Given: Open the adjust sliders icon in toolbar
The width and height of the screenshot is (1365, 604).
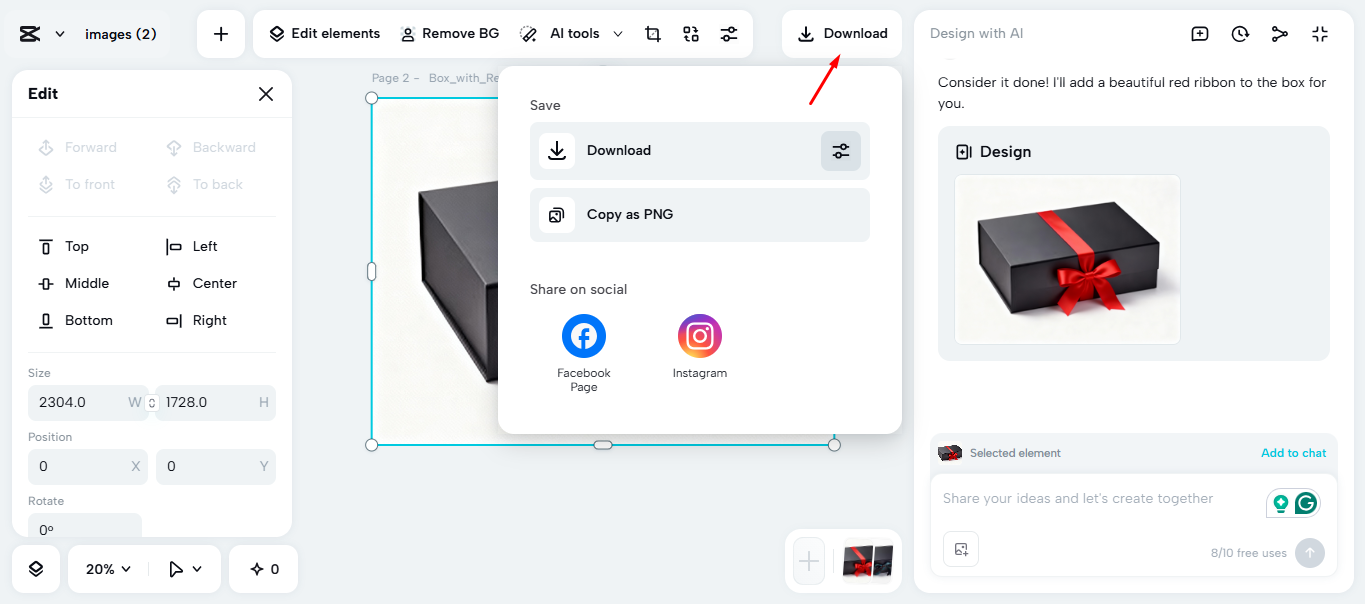Looking at the screenshot, I should [x=729, y=34].
